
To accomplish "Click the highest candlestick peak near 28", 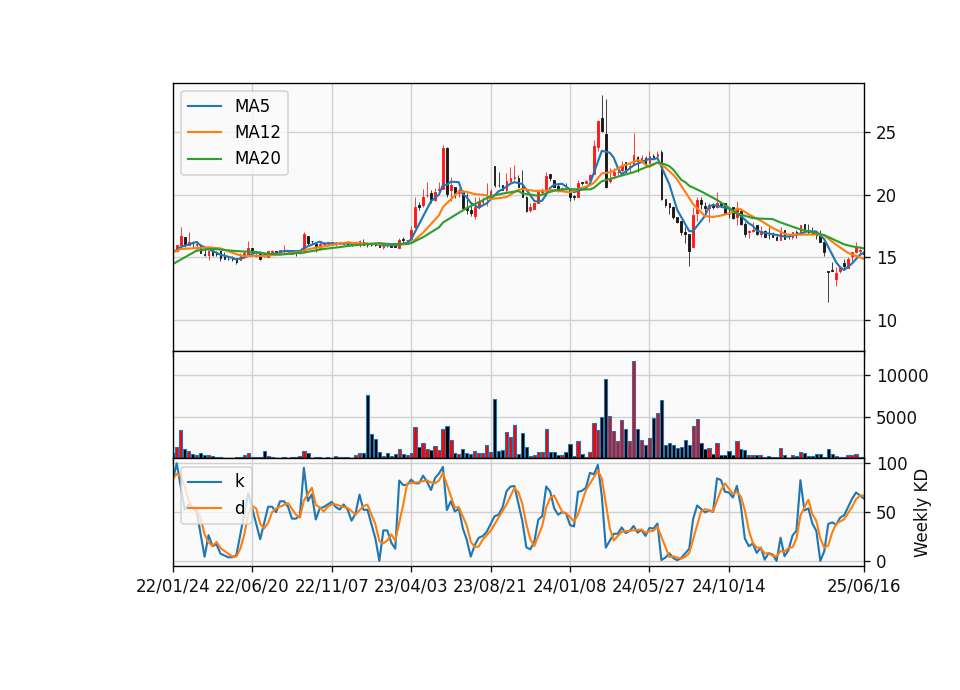I will (x=602, y=114).
